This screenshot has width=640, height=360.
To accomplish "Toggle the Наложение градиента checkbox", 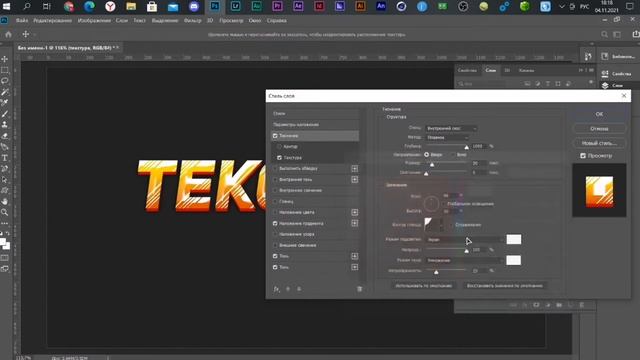I will pyautogui.click(x=275, y=223).
